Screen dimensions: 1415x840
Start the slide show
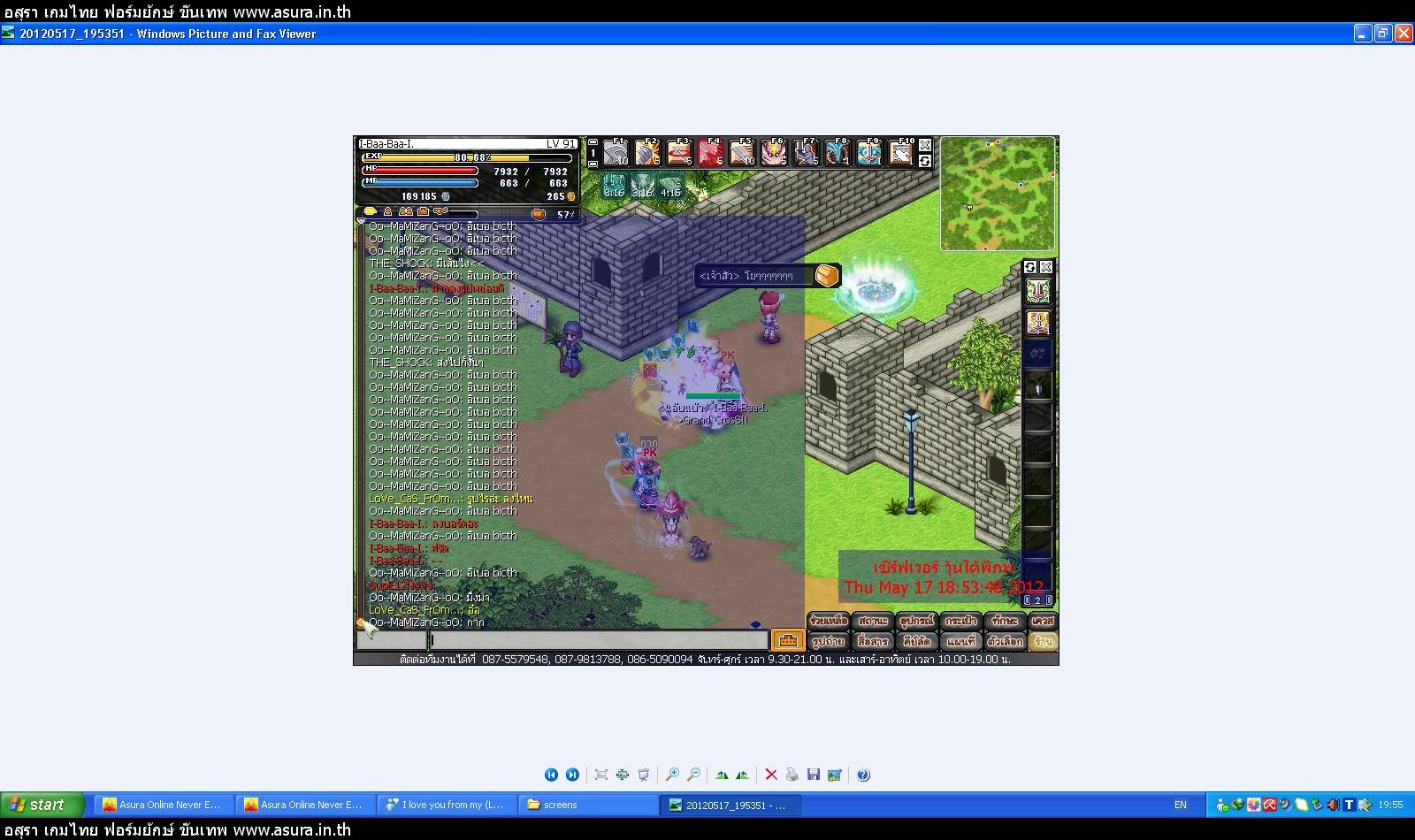[x=644, y=775]
